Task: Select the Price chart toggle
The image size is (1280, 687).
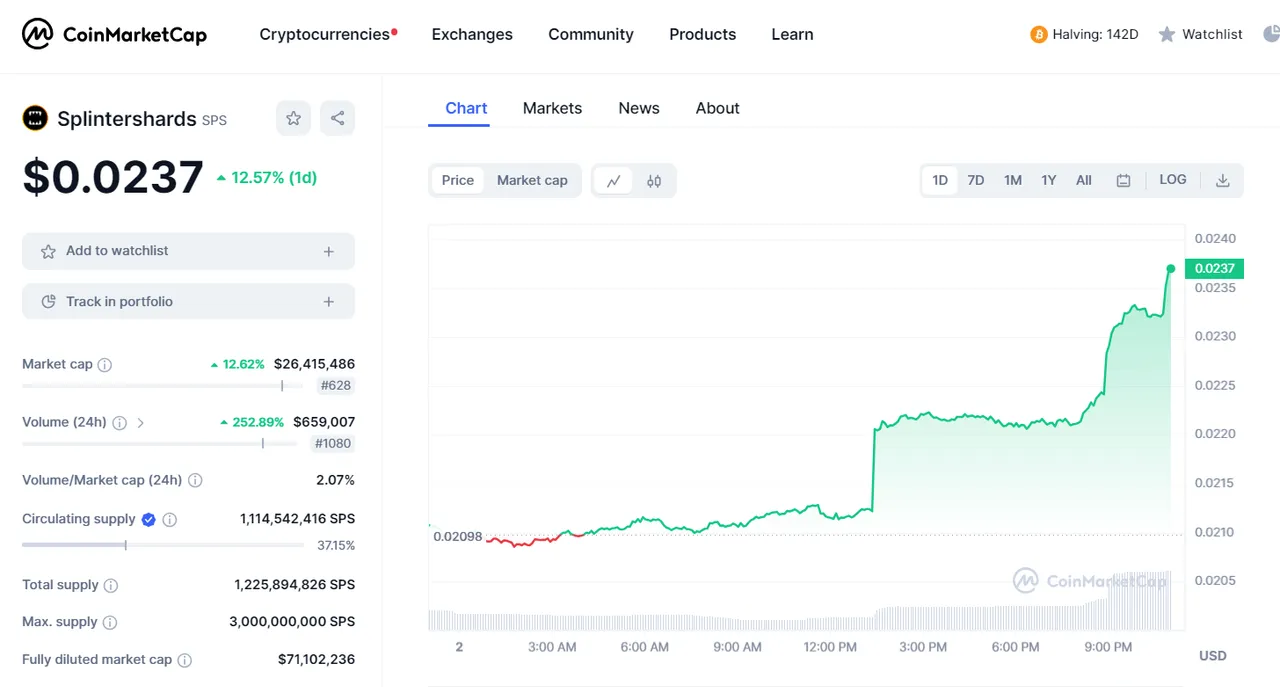Action: point(458,180)
